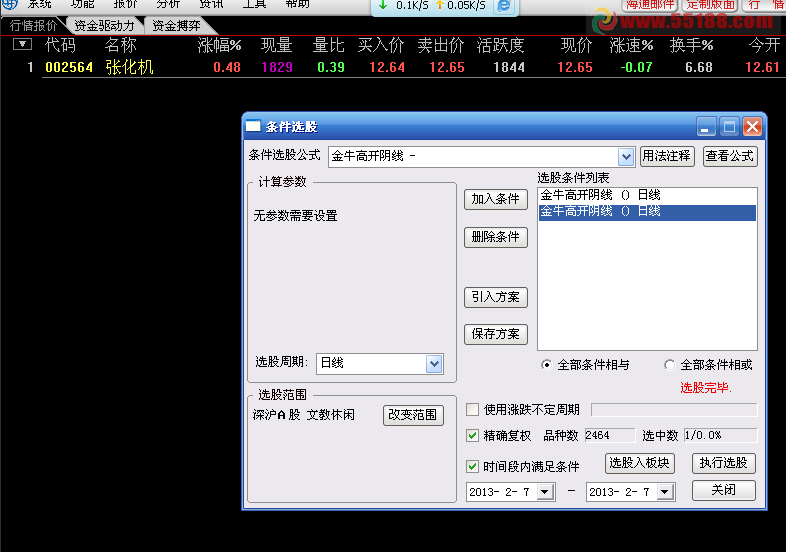The width and height of the screenshot is (786, 552).
Task: Sort by the 卖出价 column header
Action: point(441,46)
